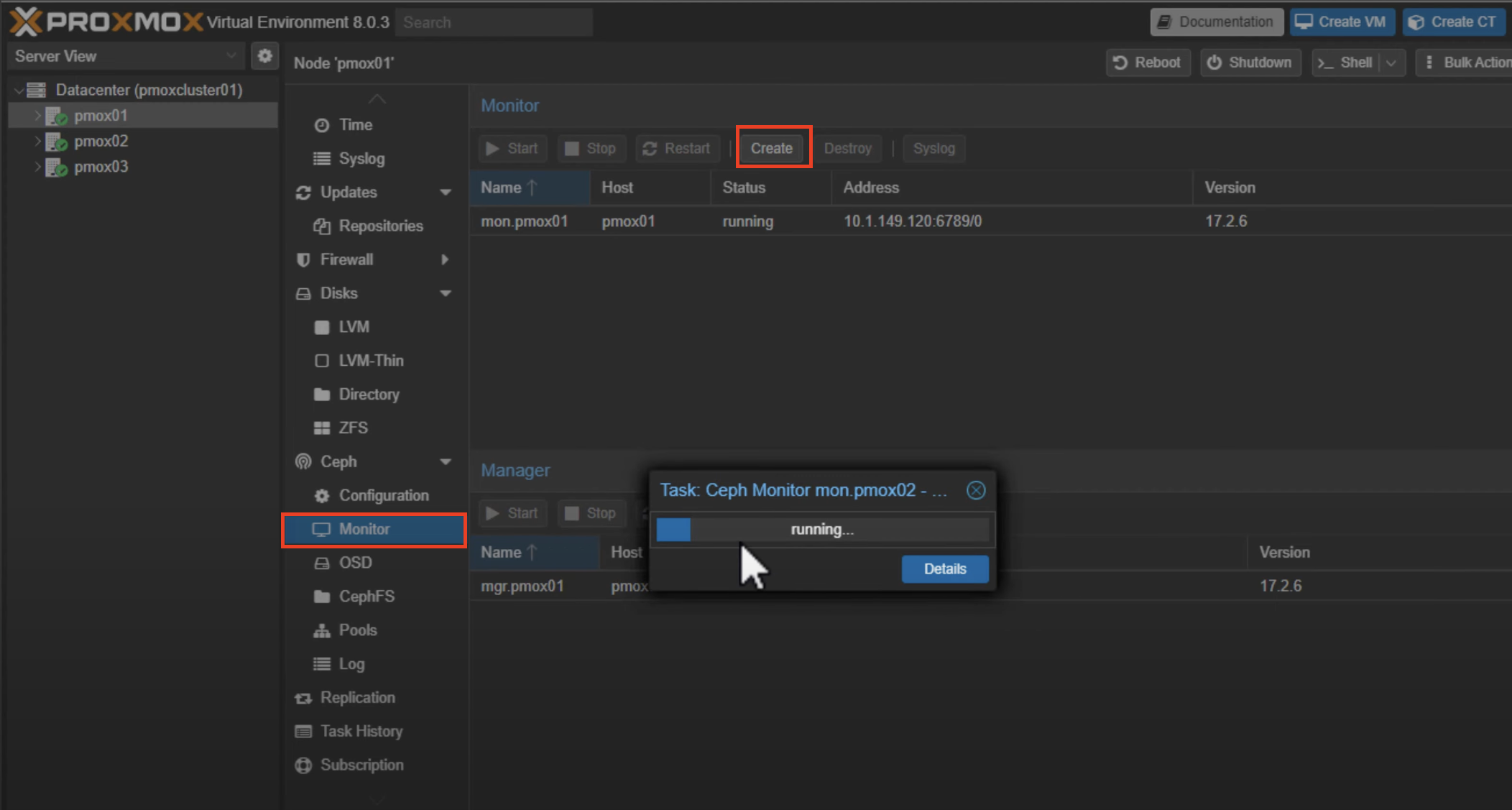Select the Ceph Configuration gear icon
The image size is (1512, 810).
[x=321, y=495]
